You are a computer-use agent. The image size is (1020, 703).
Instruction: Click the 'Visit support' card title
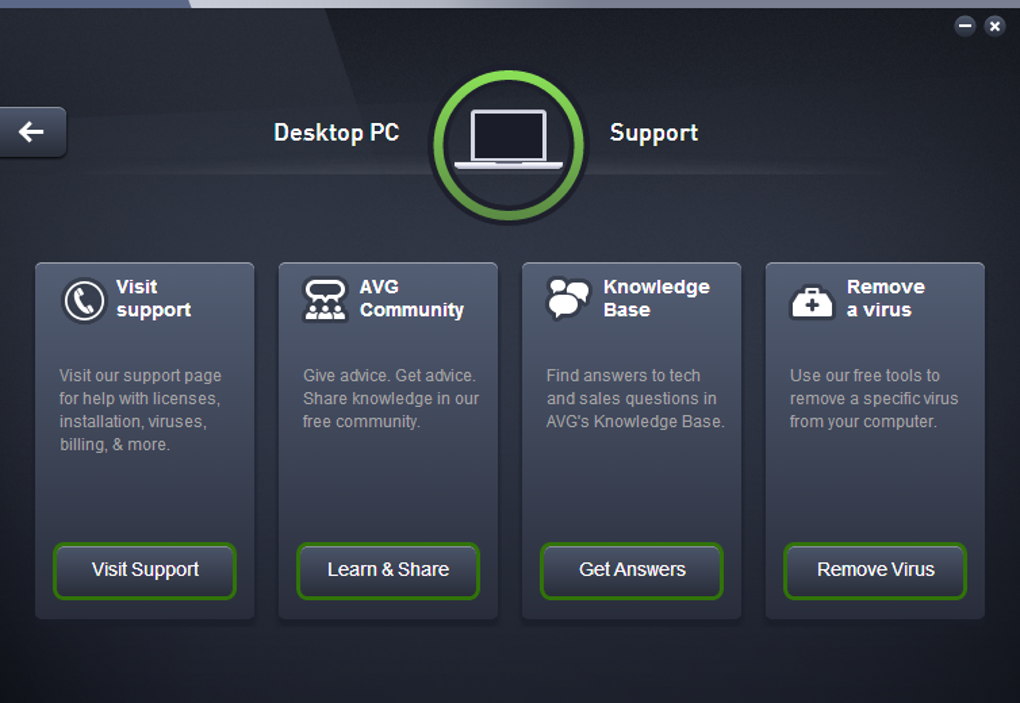pos(154,298)
